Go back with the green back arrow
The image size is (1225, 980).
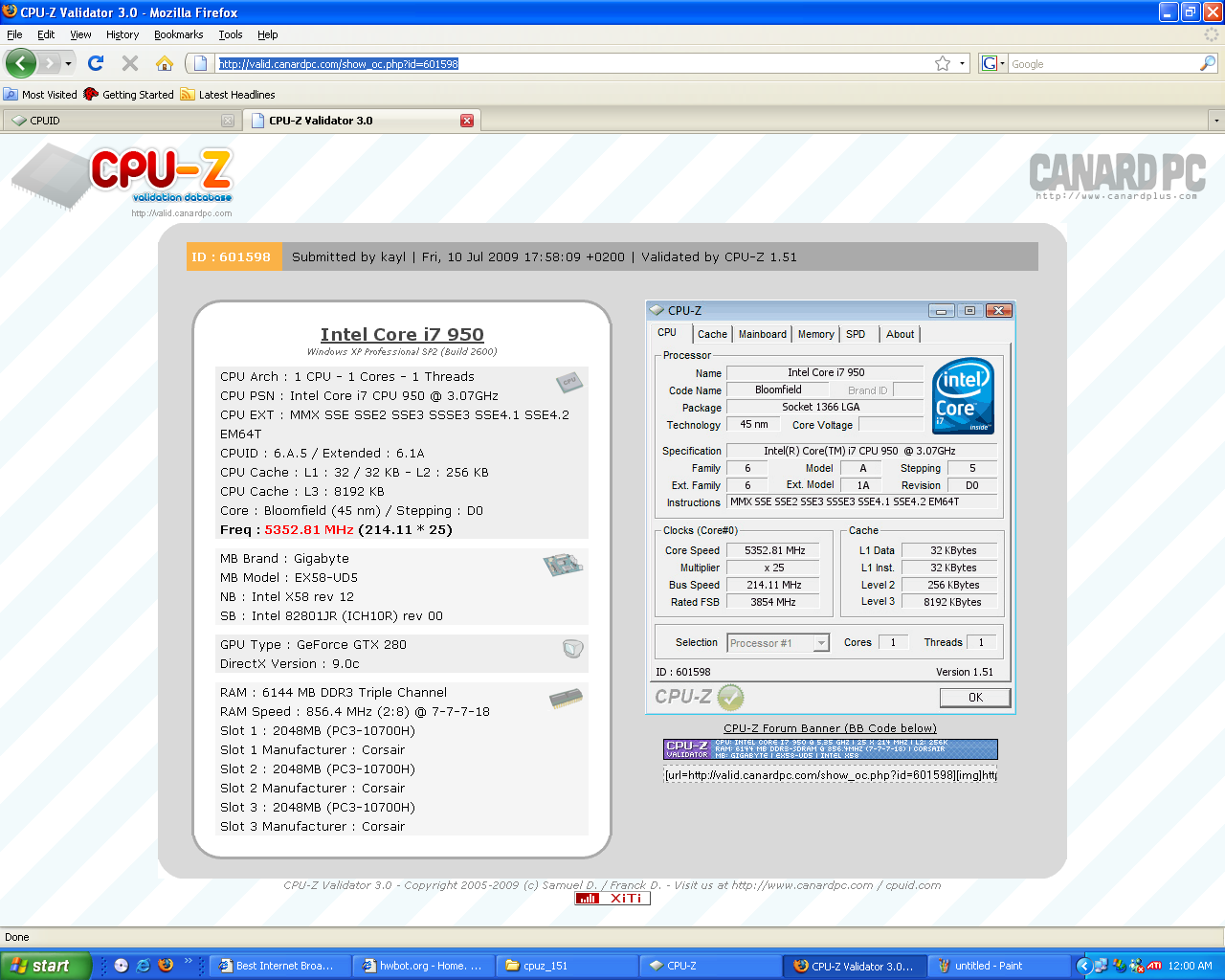(x=20, y=63)
